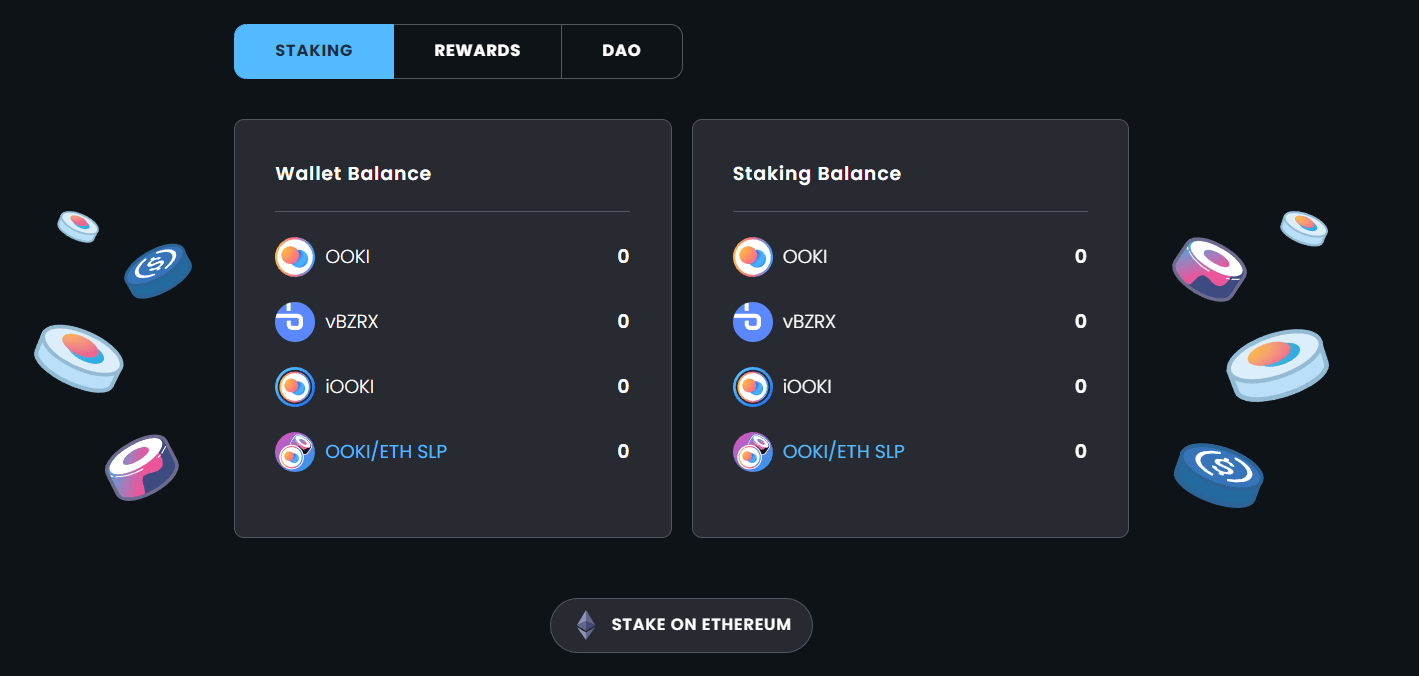Click OOKI/ETH SLP icon in Wallet Balance

(295, 452)
